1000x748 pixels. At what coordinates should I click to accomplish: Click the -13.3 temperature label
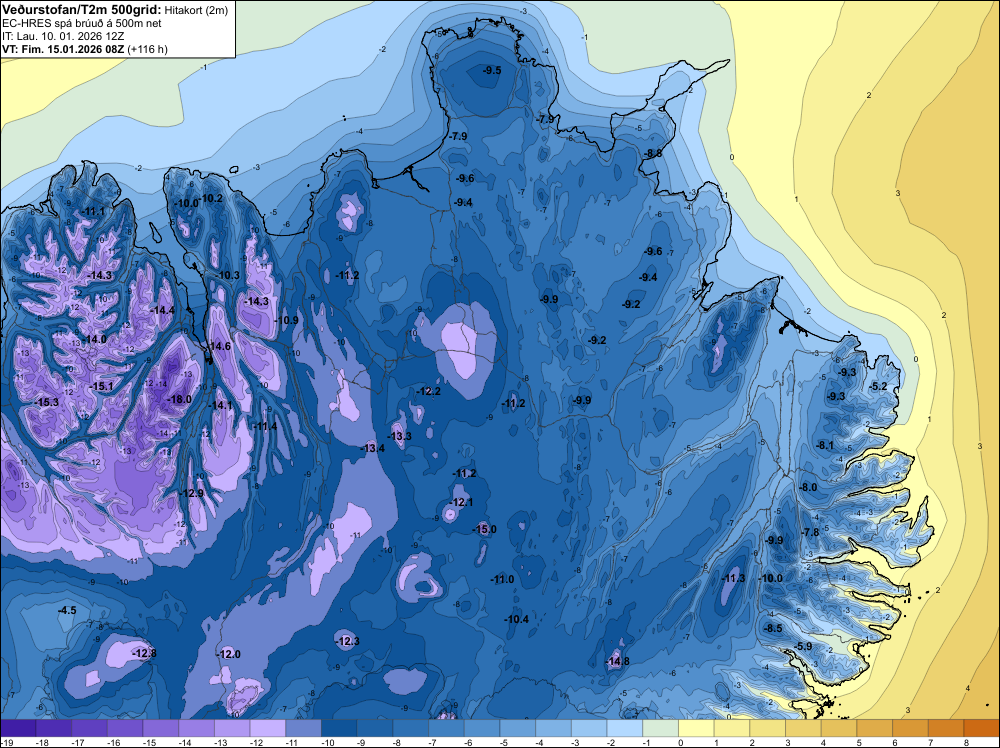click(399, 436)
